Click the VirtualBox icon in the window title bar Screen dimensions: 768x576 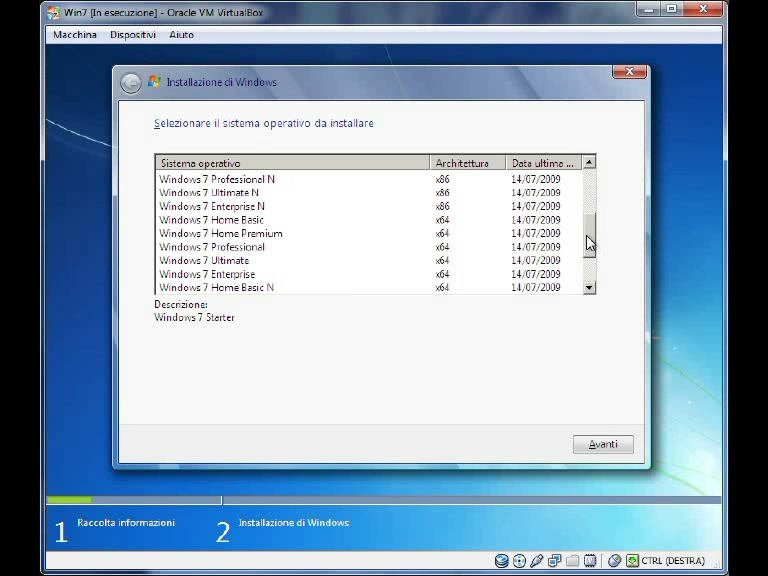[x=53, y=13]
